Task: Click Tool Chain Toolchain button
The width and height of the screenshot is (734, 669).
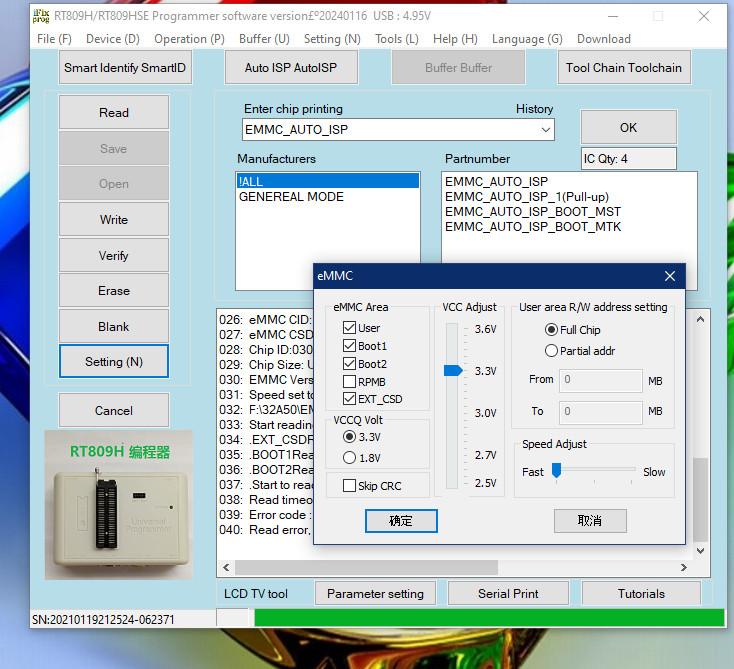Action: pyautogui.click(x=624, y=67)
